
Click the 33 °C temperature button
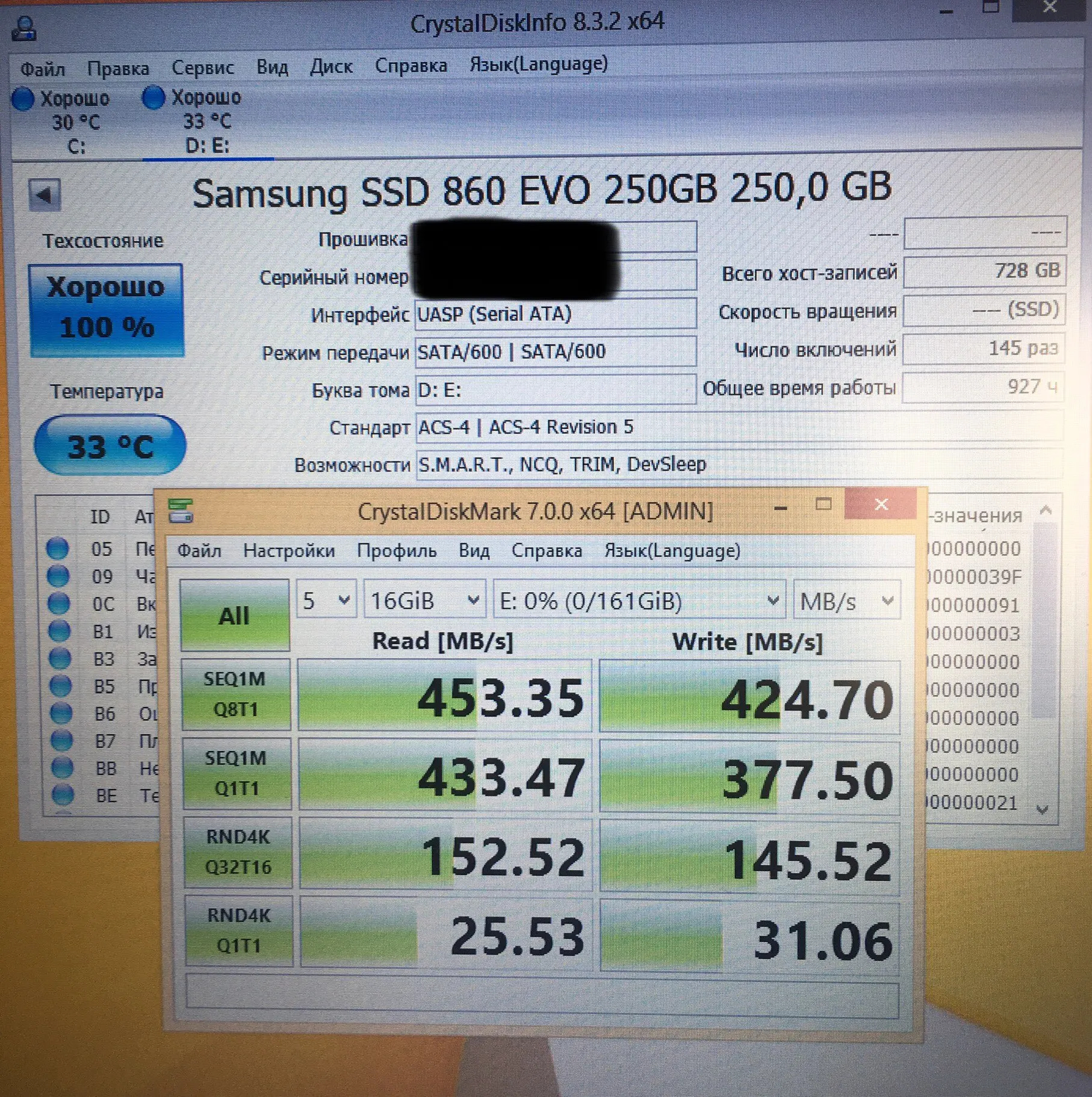tap(110, 445)
